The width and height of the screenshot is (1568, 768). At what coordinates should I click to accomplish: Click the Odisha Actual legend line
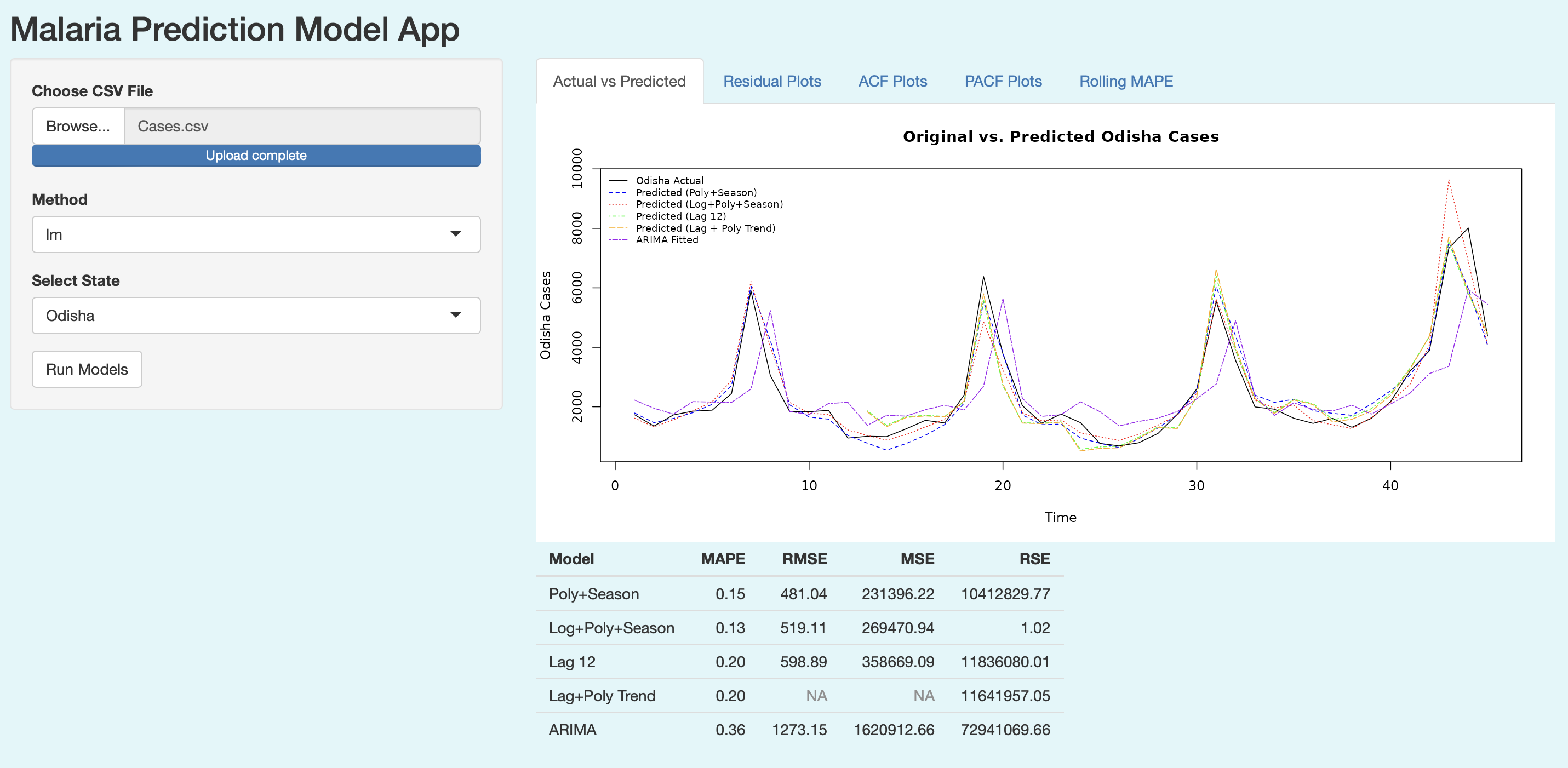tap(619, 181)
